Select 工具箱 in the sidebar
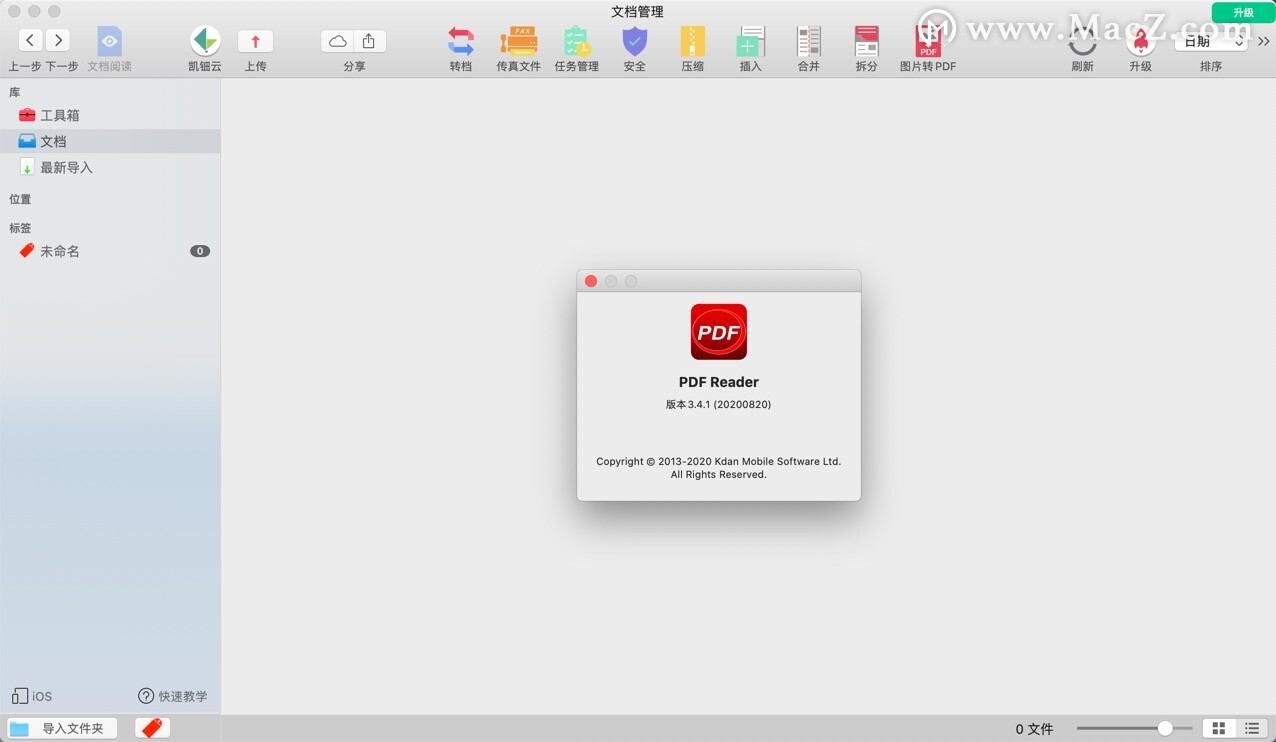The width and height of the screenshot is (1276, 742). [x=110, y=115]
